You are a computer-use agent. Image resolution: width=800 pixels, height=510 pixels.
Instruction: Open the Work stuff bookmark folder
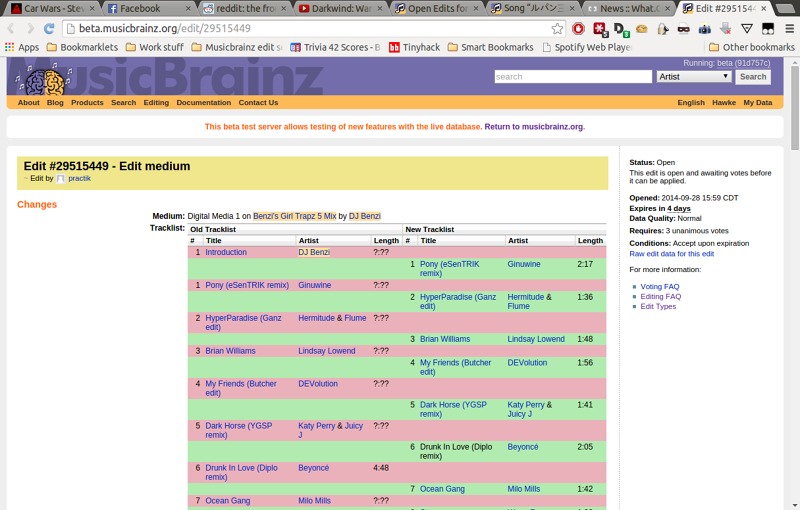[155, 47]
